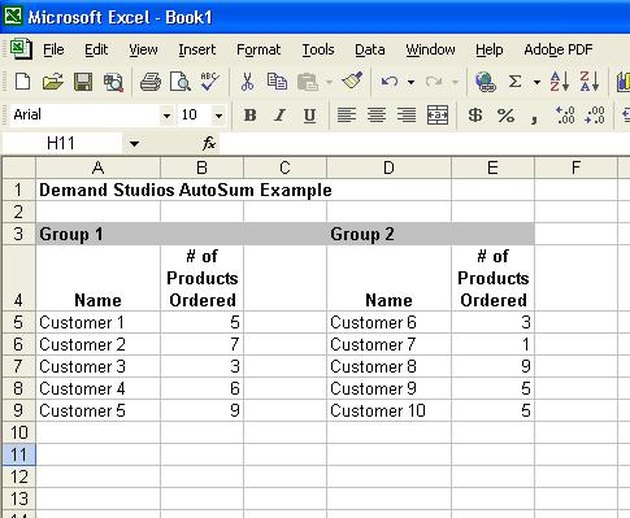
Task: Select 'Group 2' header cell
Action: click(x=389, y=234)
